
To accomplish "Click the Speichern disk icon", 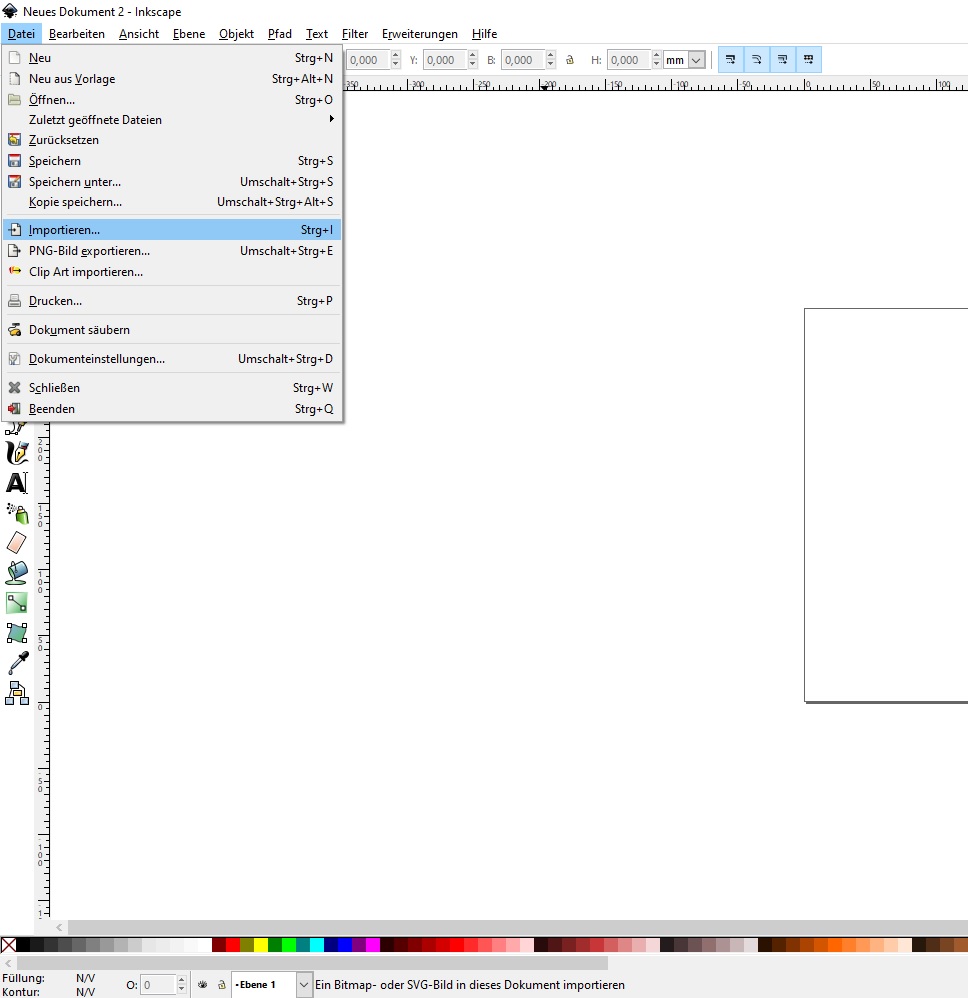I will click(14, 161).
